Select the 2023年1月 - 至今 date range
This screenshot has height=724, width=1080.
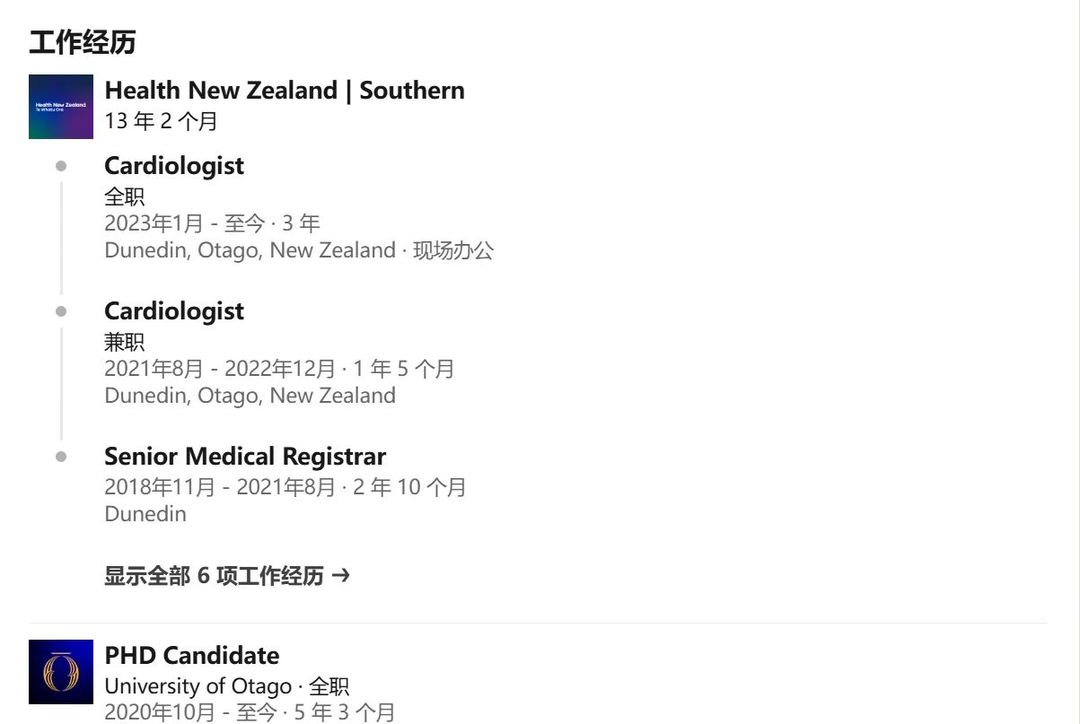(x=212, y=224)
